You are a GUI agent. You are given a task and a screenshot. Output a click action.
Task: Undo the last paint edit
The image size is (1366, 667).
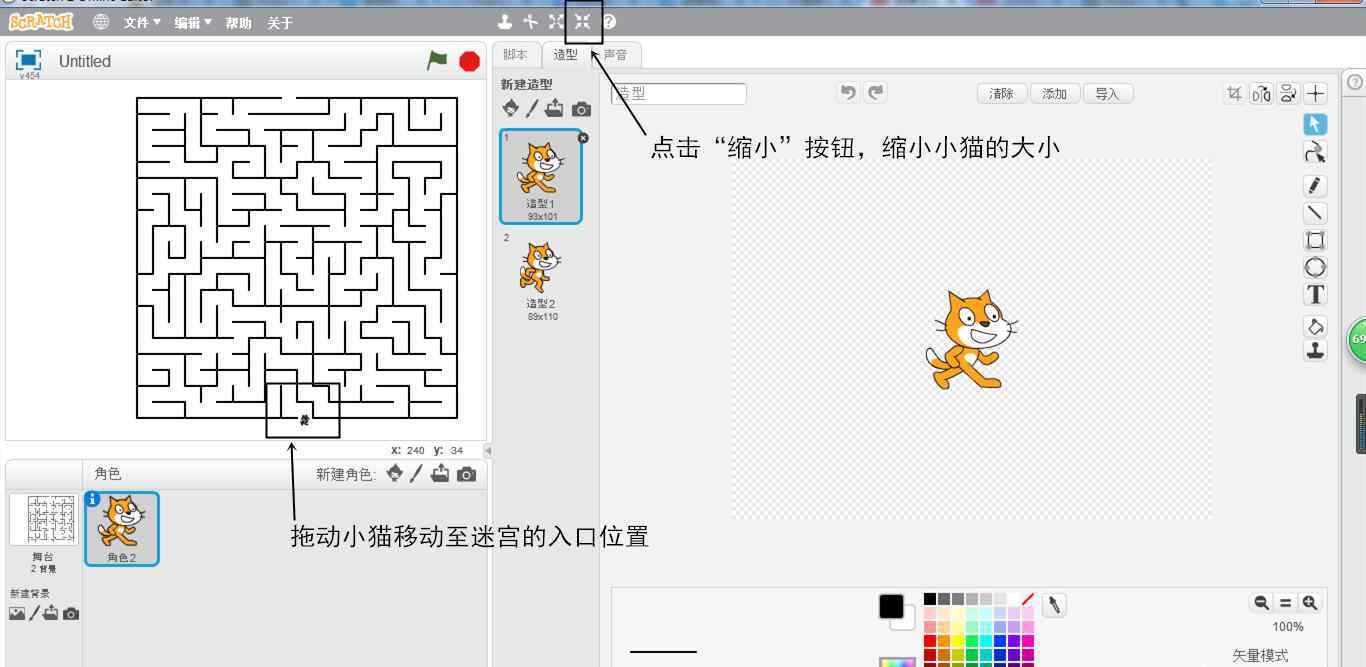[x=849, y=93]
